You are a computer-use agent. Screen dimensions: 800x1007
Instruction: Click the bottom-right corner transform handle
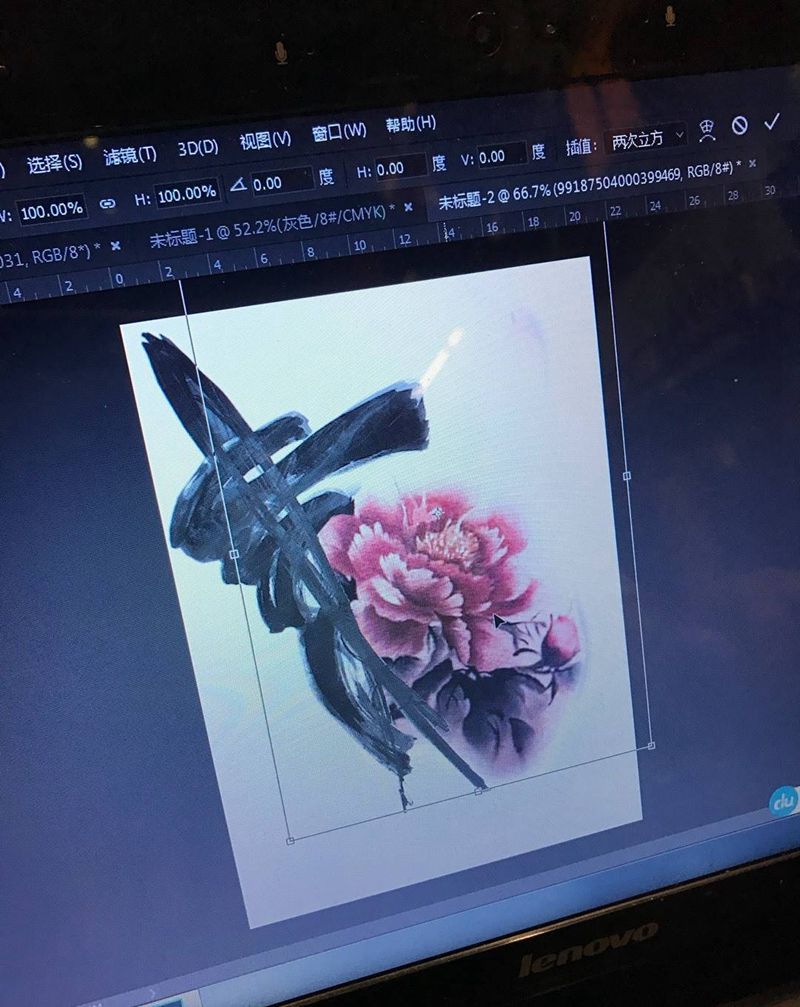[651, 745]
